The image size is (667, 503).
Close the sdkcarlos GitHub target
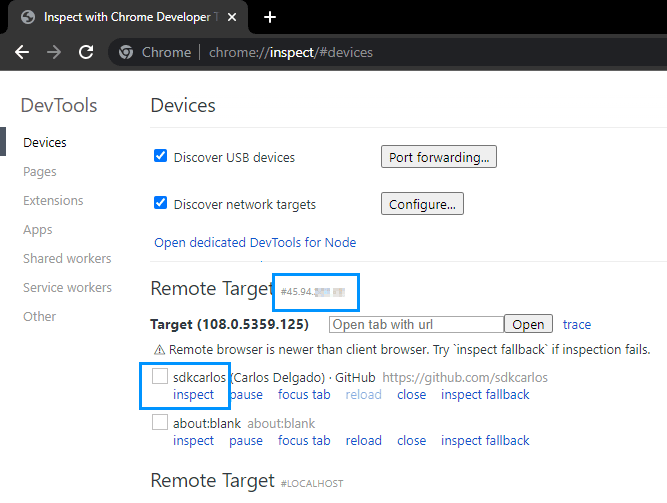click(411, 394)
